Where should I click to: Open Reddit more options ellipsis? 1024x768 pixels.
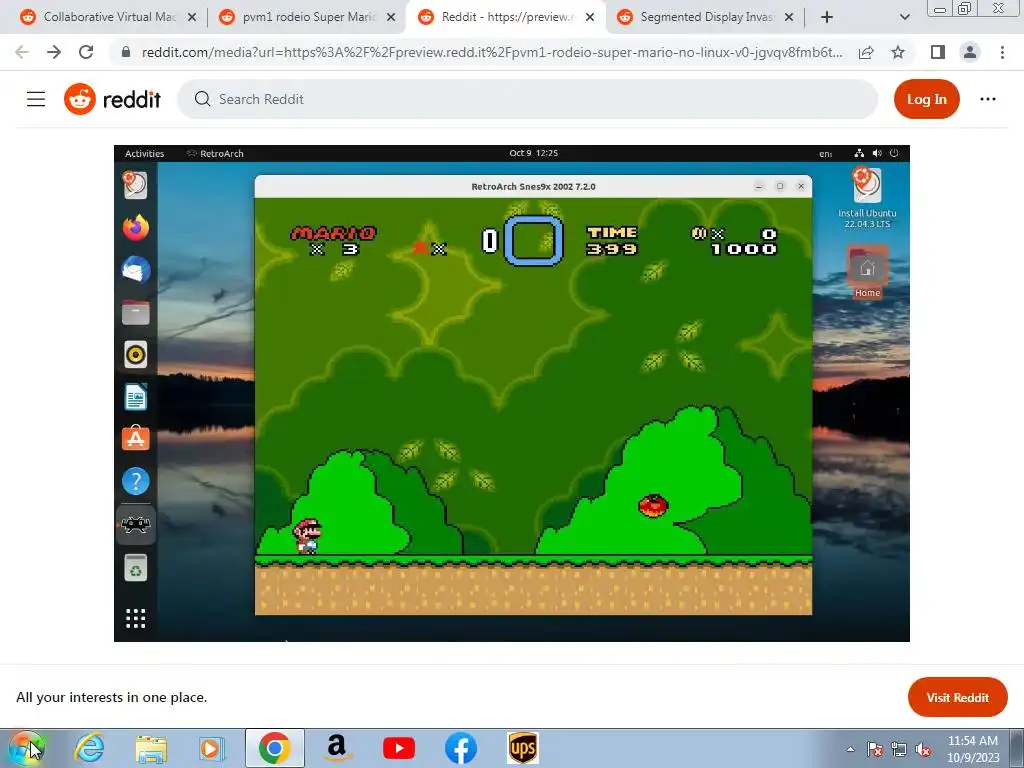pos(987,99)
